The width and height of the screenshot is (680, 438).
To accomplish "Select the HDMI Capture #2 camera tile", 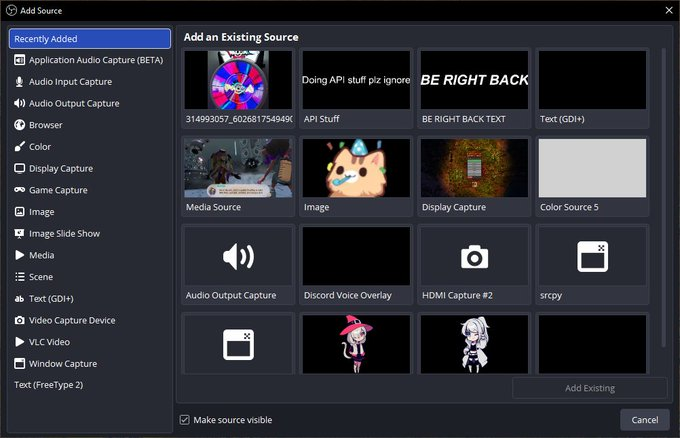I will pos(474,264).
